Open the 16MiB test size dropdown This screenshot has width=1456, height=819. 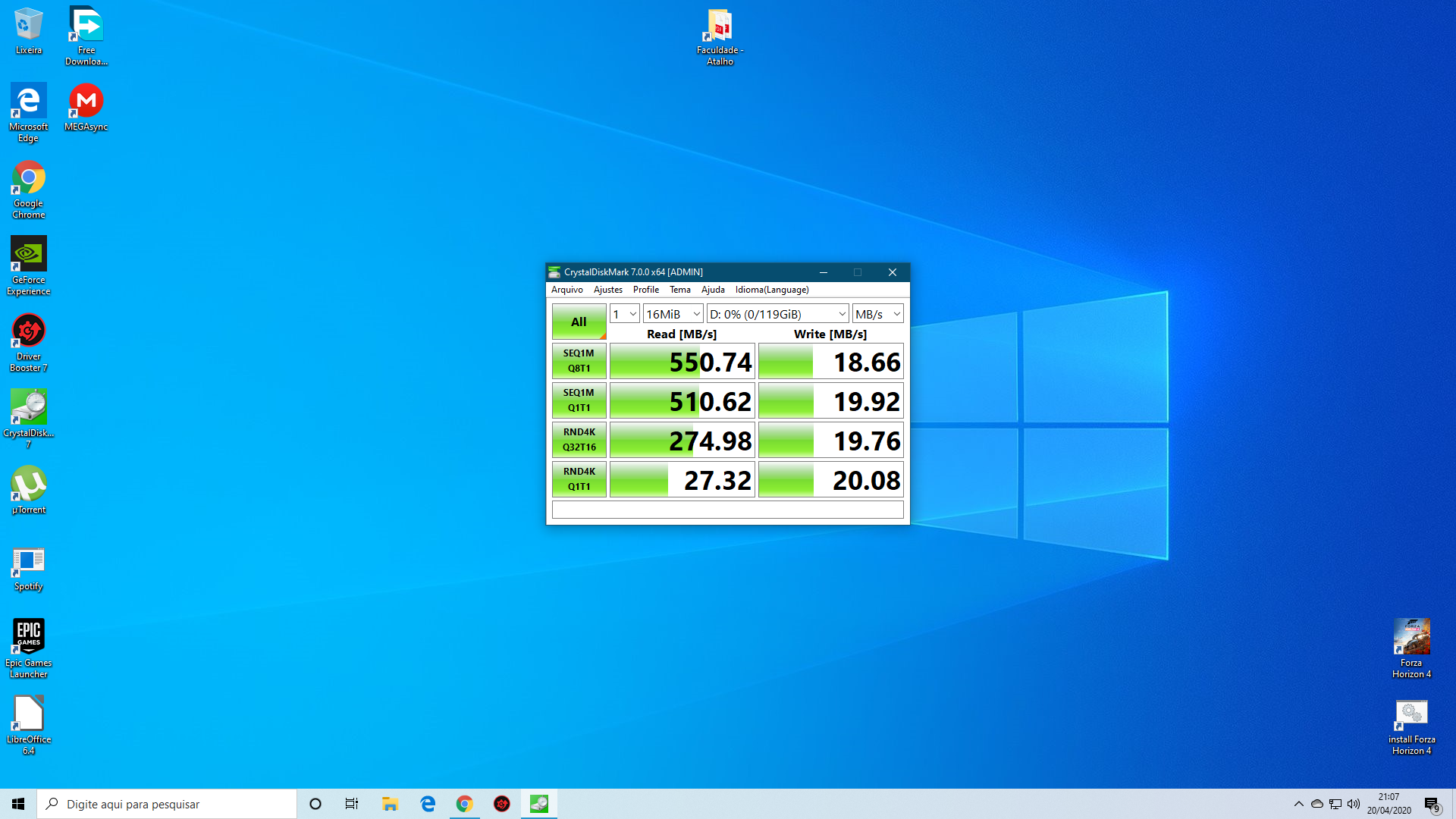tap(673, 314)
